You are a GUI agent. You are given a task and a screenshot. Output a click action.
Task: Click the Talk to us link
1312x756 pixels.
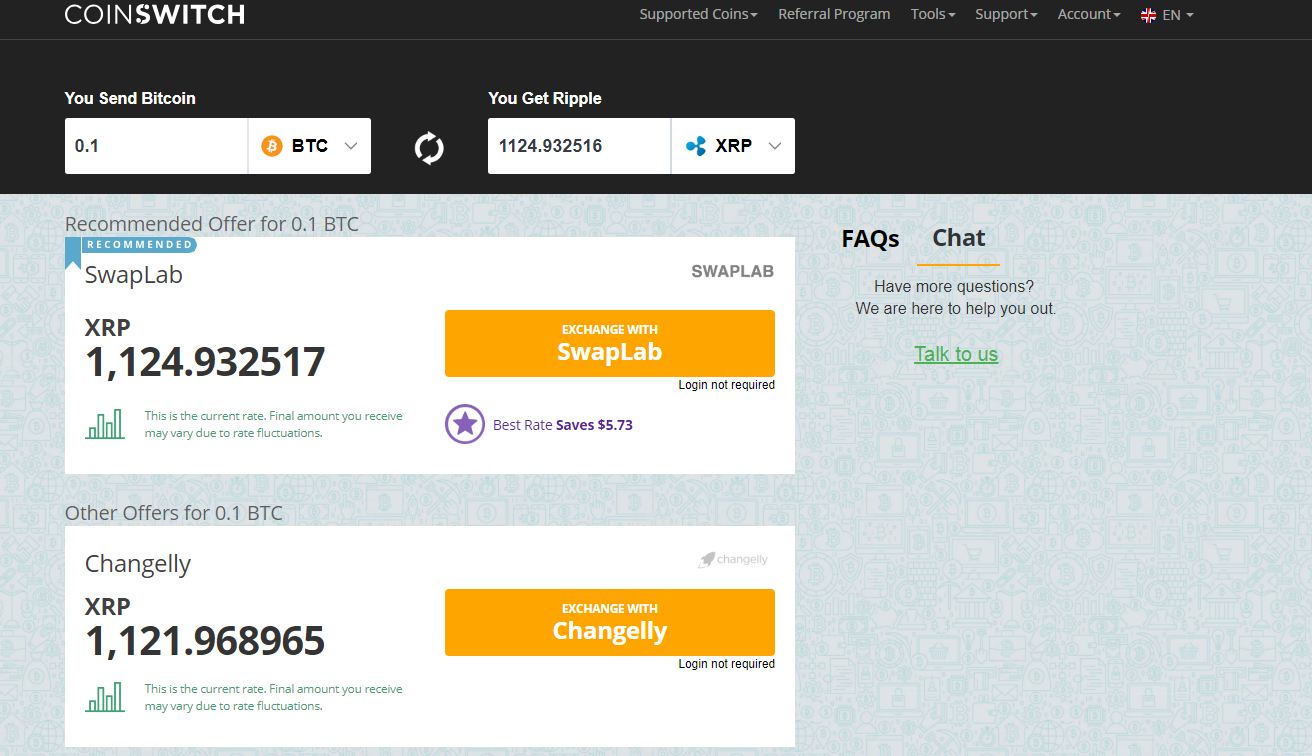[x=956, y=354]
